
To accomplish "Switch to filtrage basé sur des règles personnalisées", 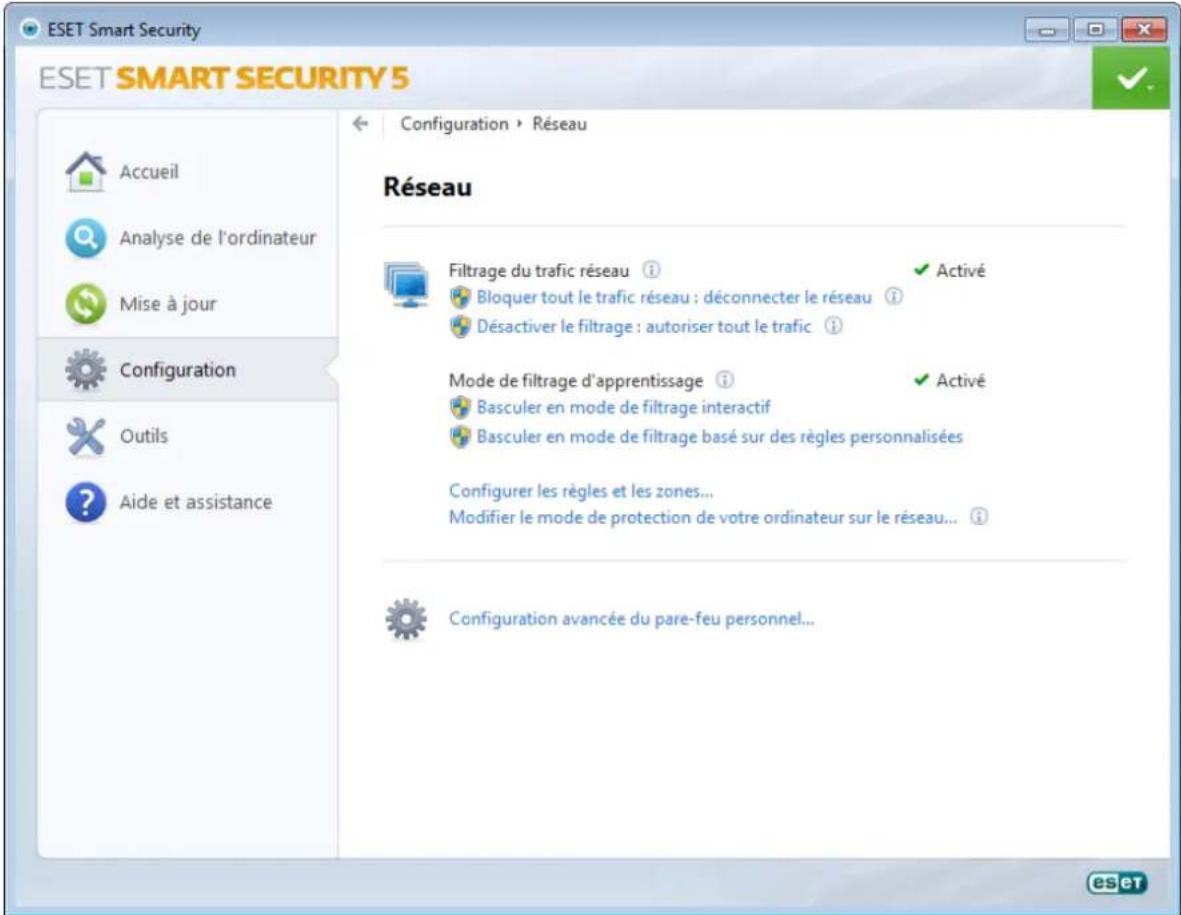I will 720,437.
